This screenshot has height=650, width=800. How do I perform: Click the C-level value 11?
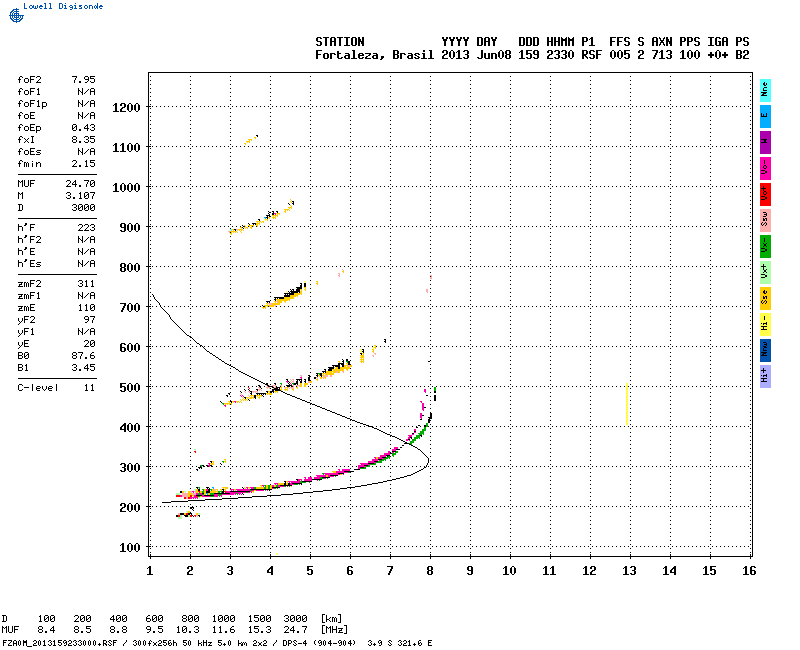coord(89,388)
